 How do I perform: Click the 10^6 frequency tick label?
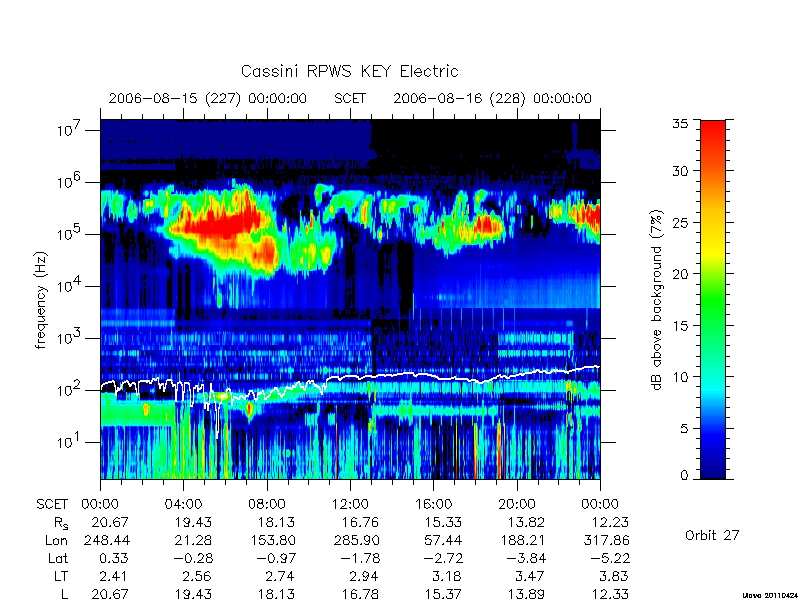pos(70,182)
